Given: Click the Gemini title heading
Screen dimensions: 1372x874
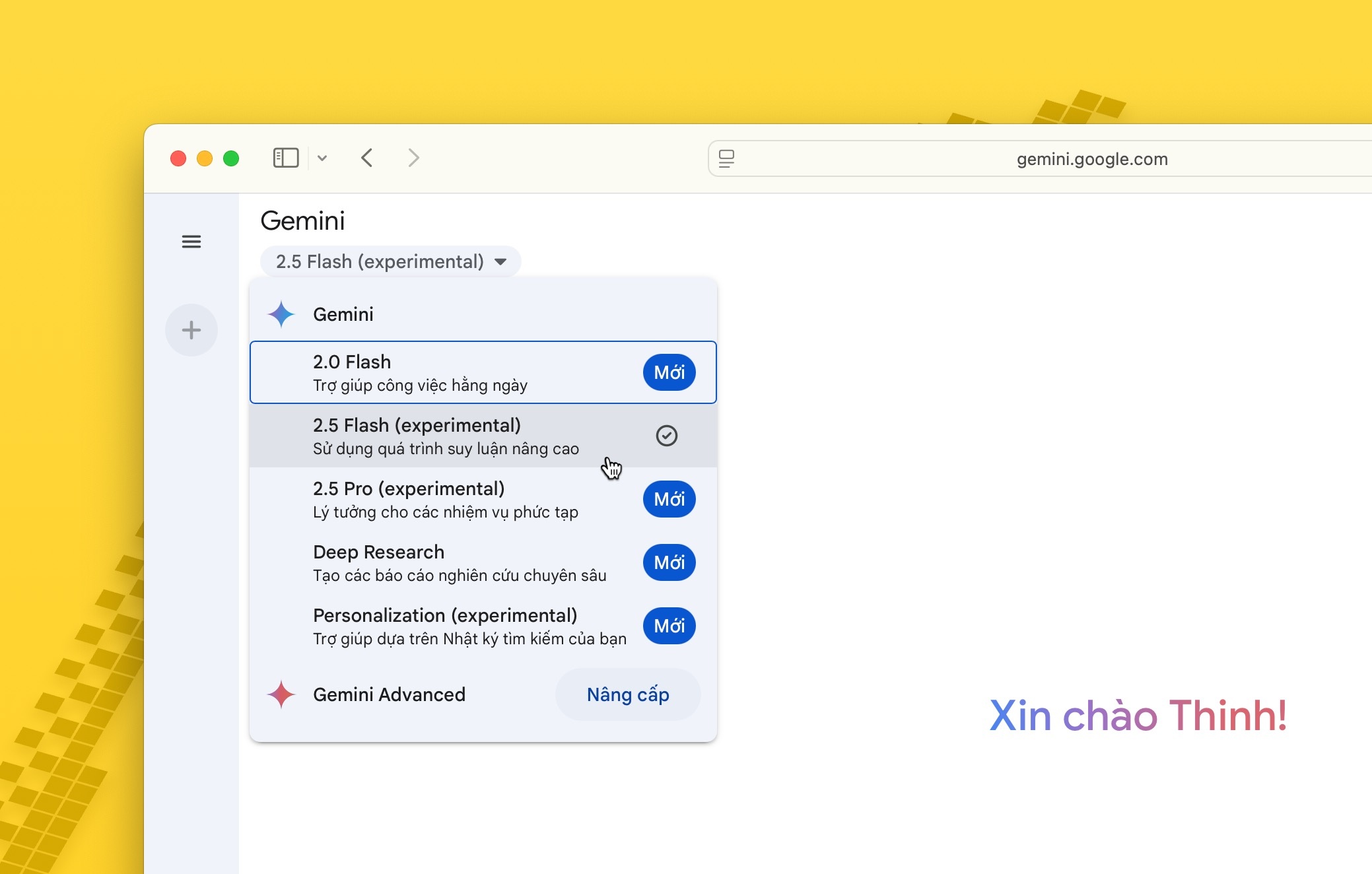Looking at the screenshot, I should (302, 220).
